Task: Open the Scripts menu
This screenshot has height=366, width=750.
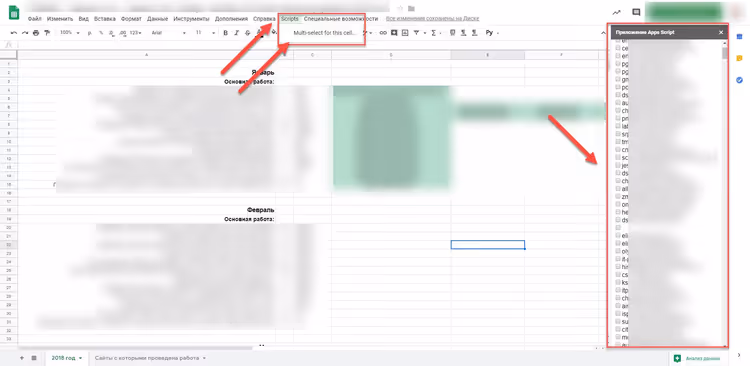Action: point(290,19)
